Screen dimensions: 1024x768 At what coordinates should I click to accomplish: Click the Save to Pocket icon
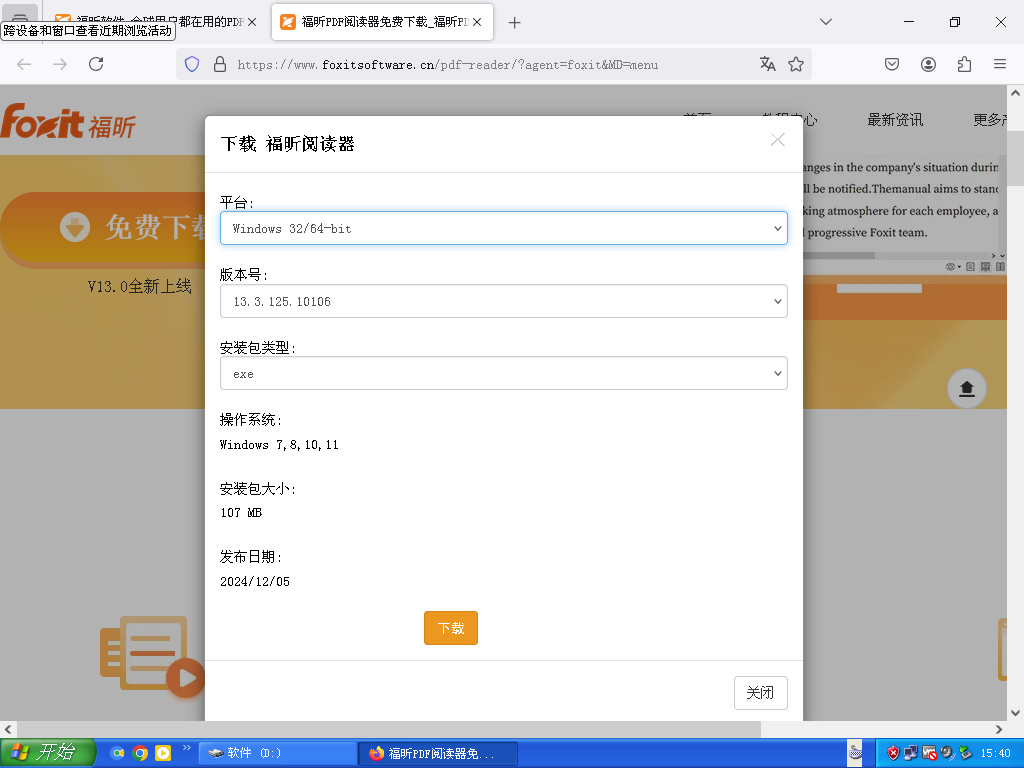point(892,64)
